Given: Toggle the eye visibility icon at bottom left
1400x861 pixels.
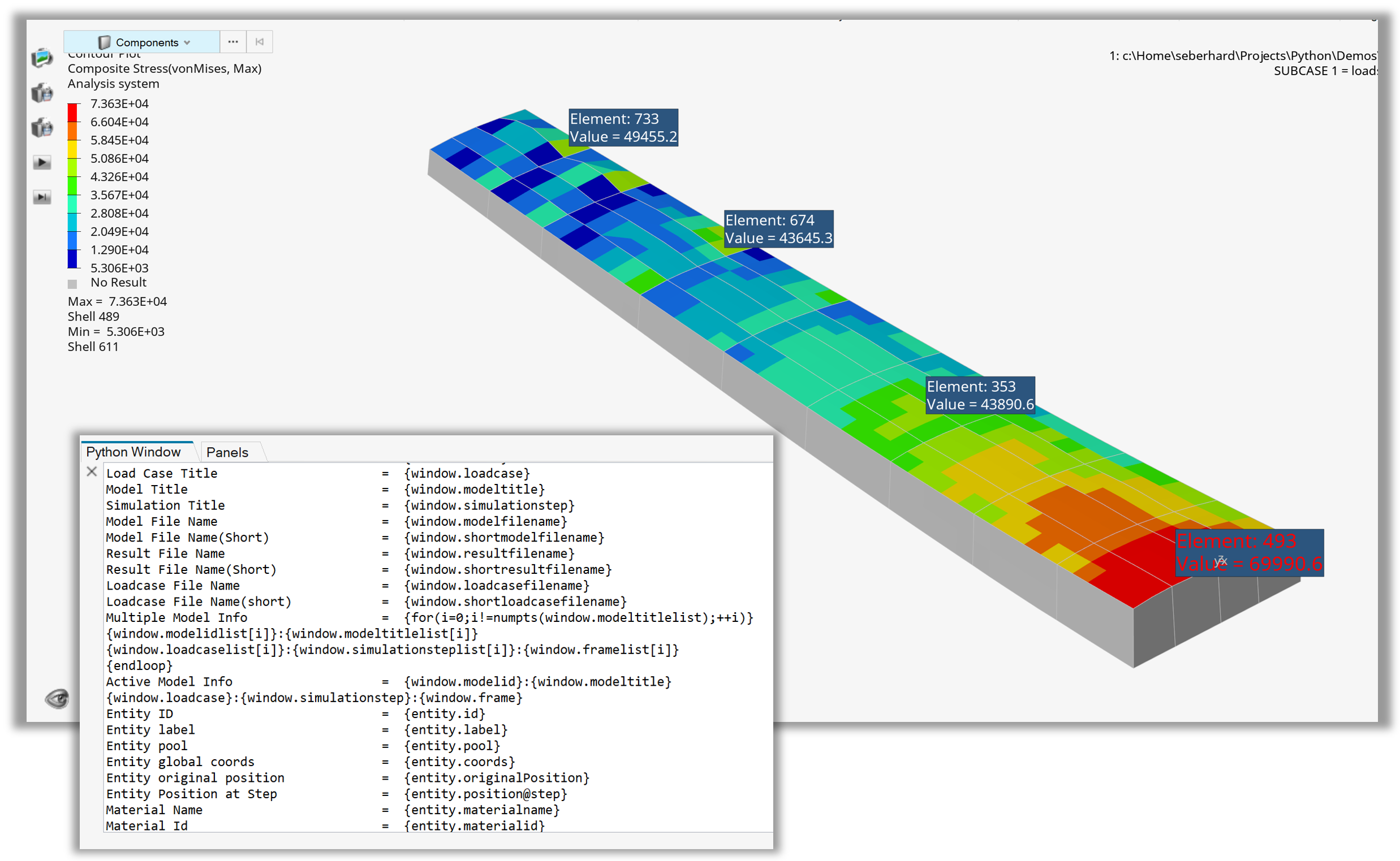Looking at the screenshot, I should click(57, 698).
